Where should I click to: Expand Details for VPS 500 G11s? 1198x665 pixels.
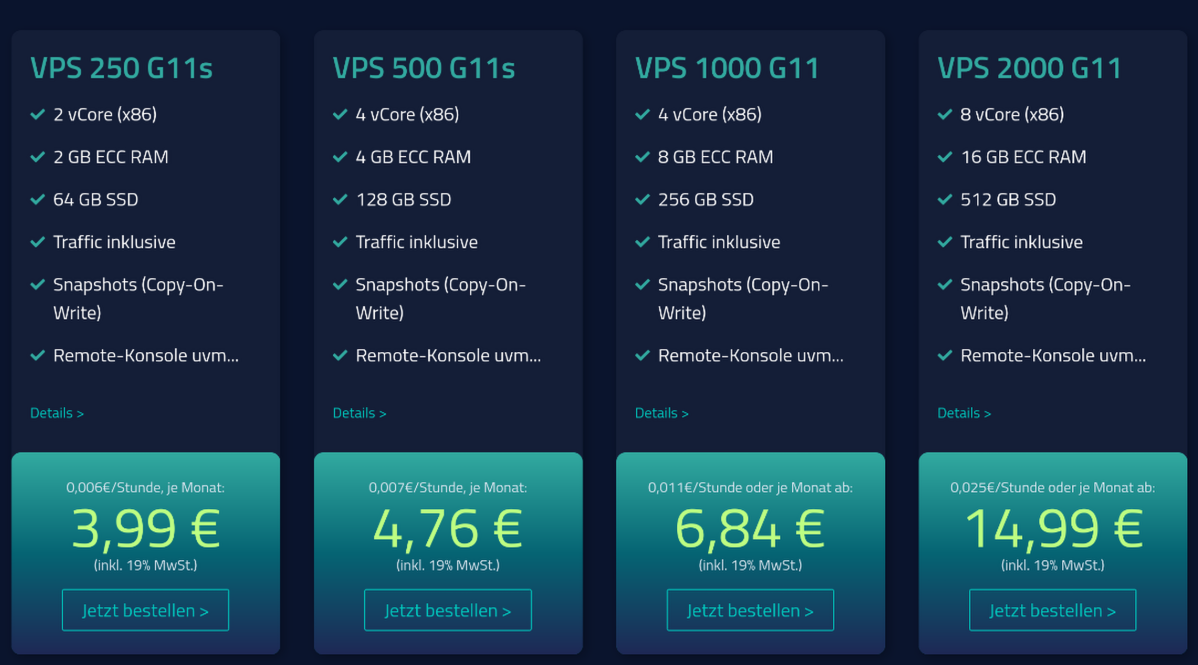(359, 413)
